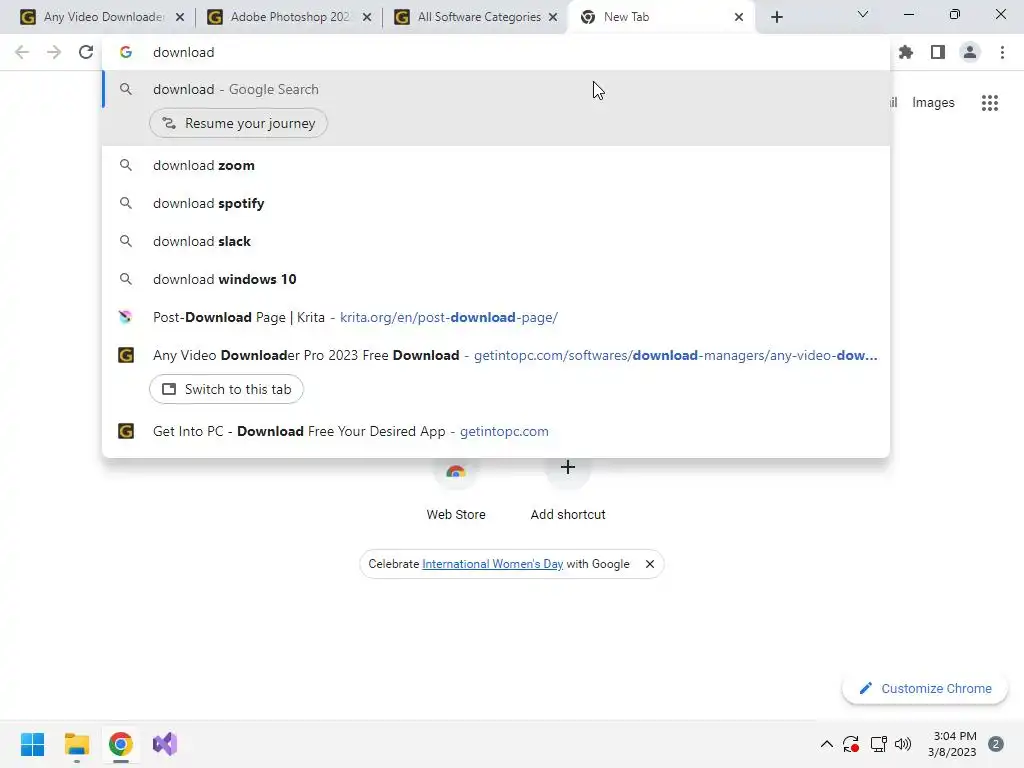
Task: Open the Web Store shortcut
Action: (x=456, y=488)
